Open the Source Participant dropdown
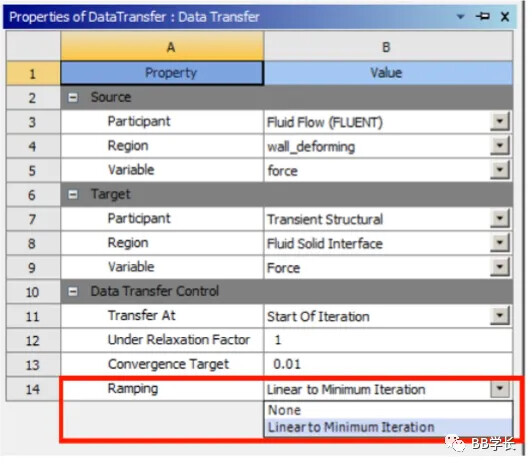The height and width of the screenshot is (467, 532). coord(500,122)
